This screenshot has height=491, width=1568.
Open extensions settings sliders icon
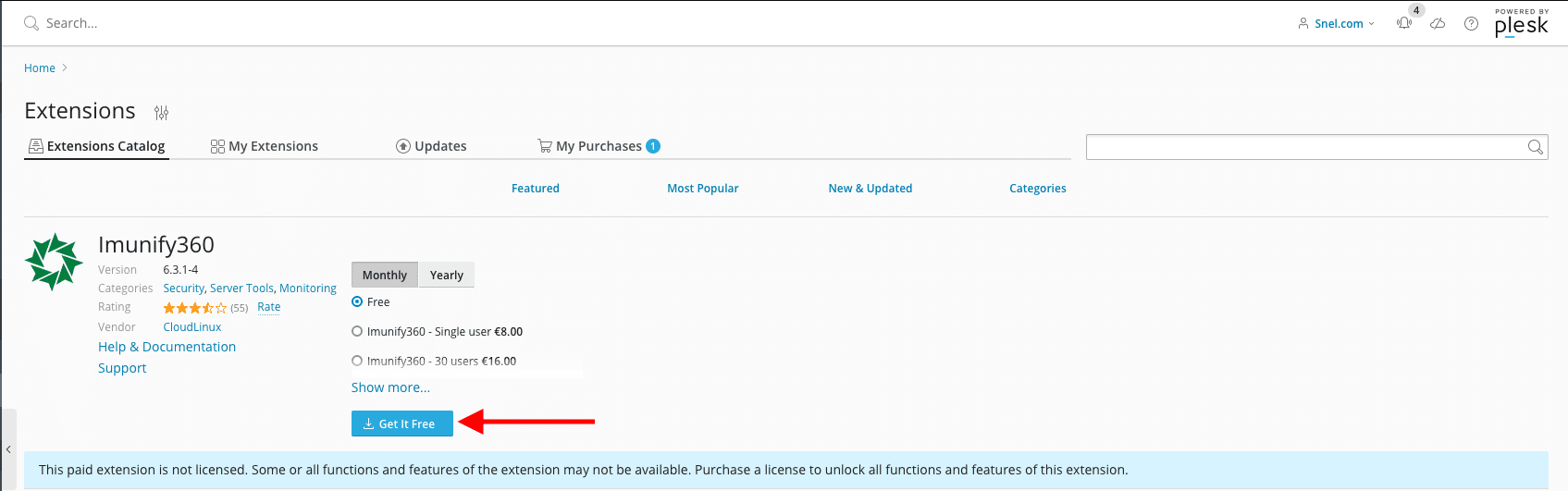[x=162, y=113]
